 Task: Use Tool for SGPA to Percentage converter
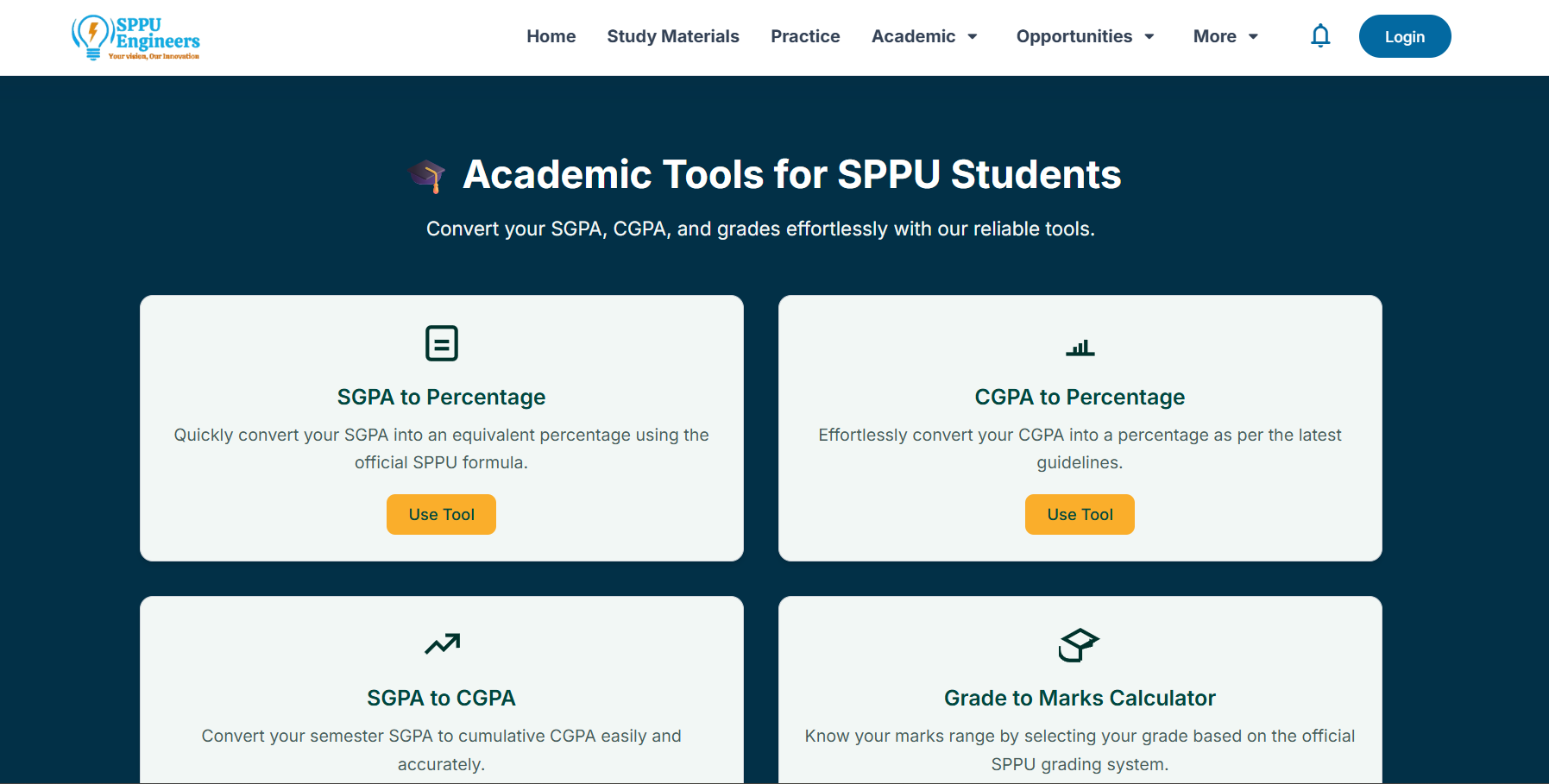[x=441, y=514]
